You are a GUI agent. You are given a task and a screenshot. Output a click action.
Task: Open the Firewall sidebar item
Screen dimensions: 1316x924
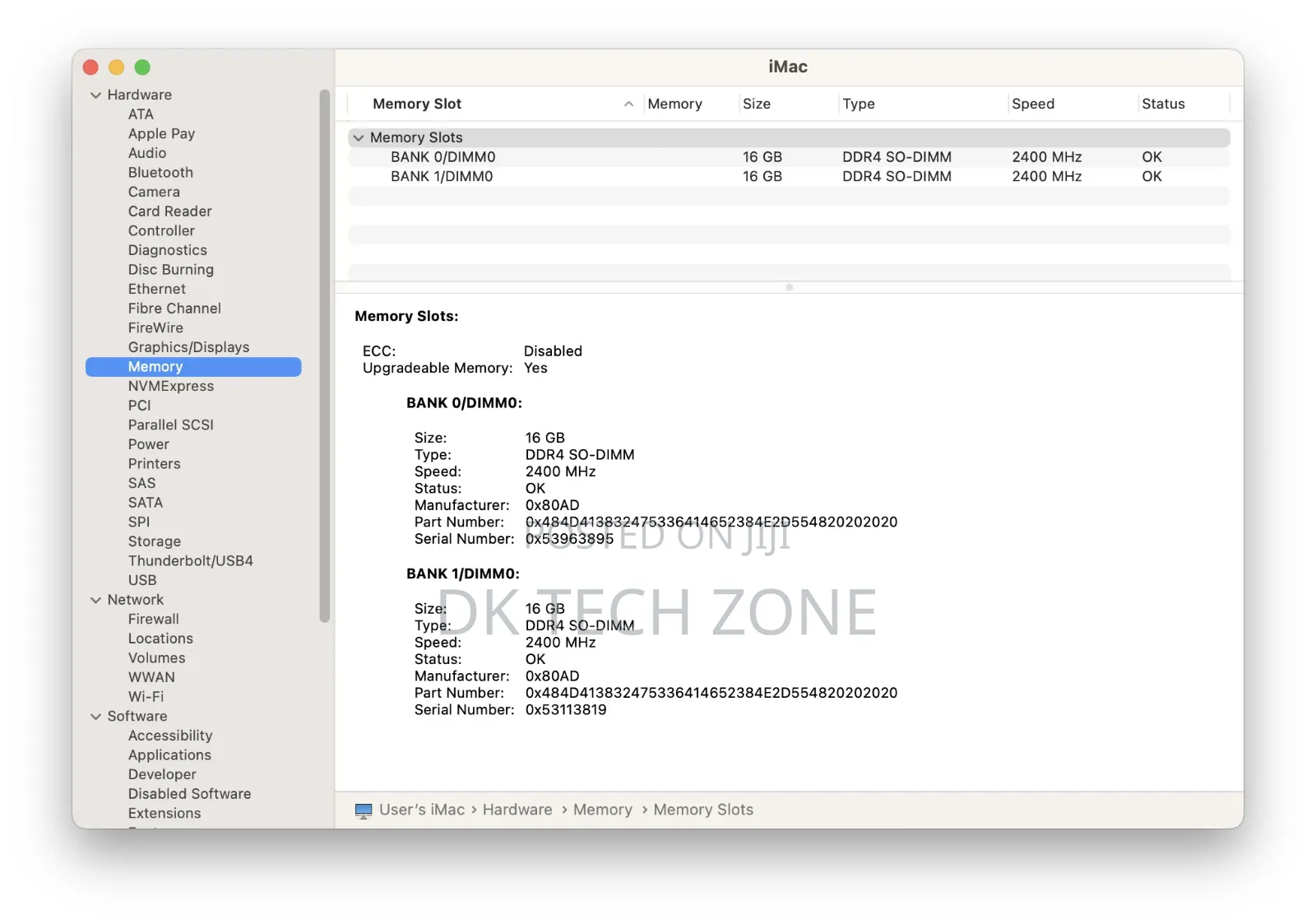[x=153, y=620]
